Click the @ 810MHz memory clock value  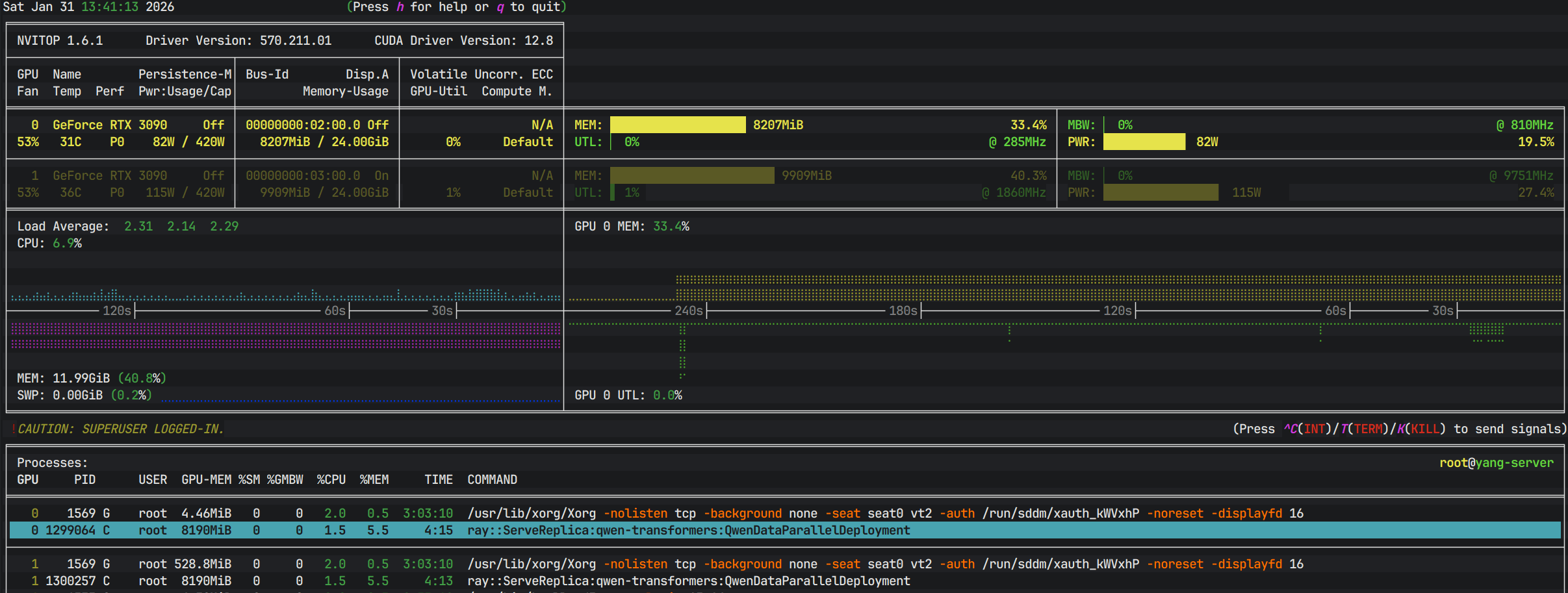tap(1525, 125)
